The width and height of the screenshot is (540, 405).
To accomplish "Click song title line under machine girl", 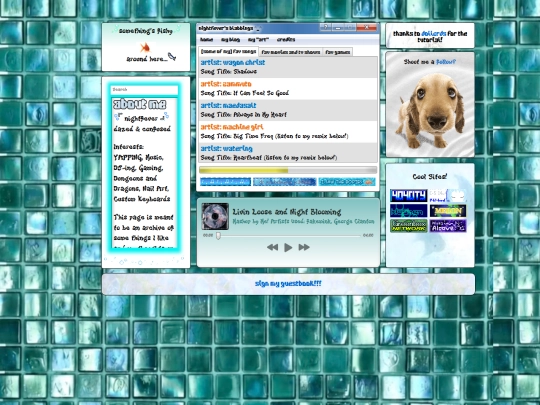I will (x=274, y=136).
